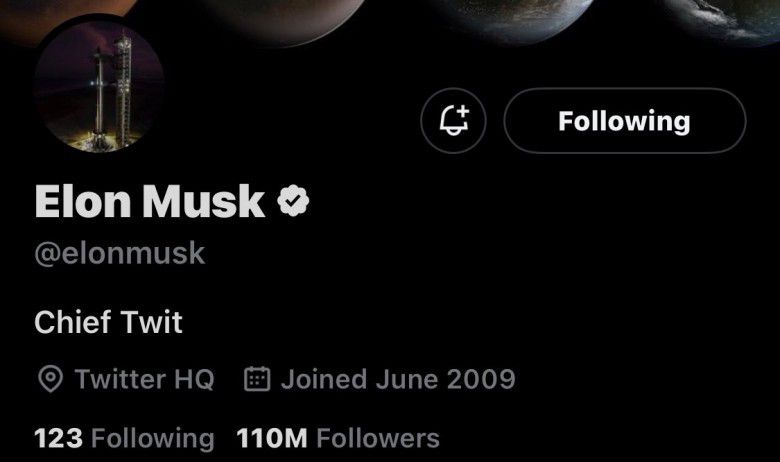
Task: Click the Elon Musk display name
Action: 149,201
